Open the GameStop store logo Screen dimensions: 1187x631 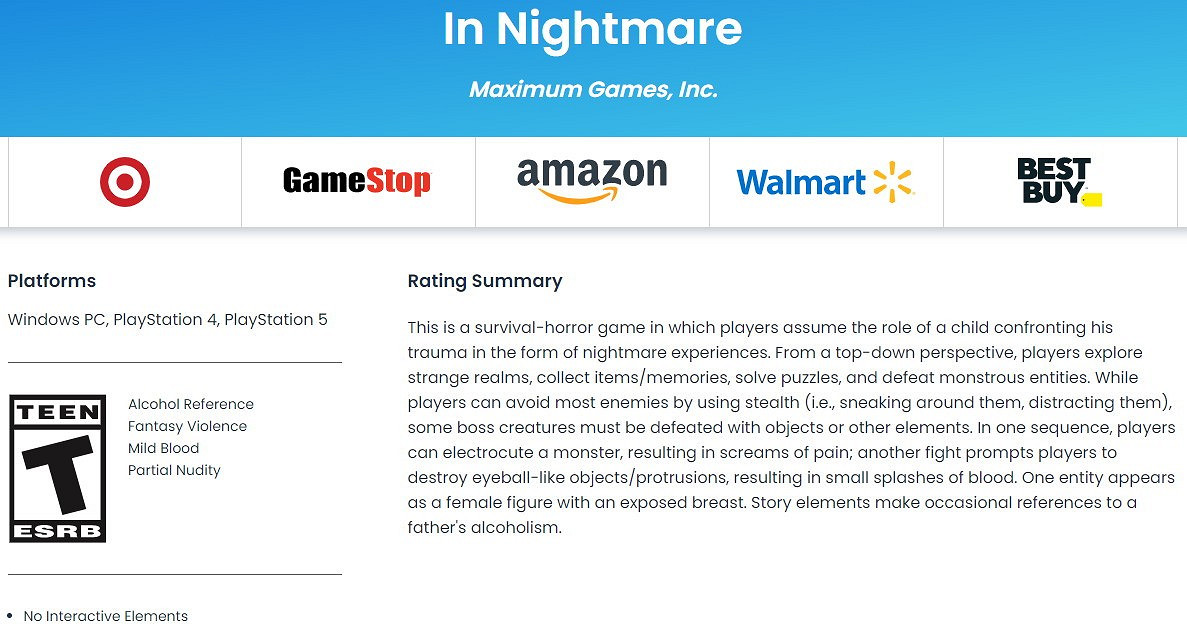357,181
